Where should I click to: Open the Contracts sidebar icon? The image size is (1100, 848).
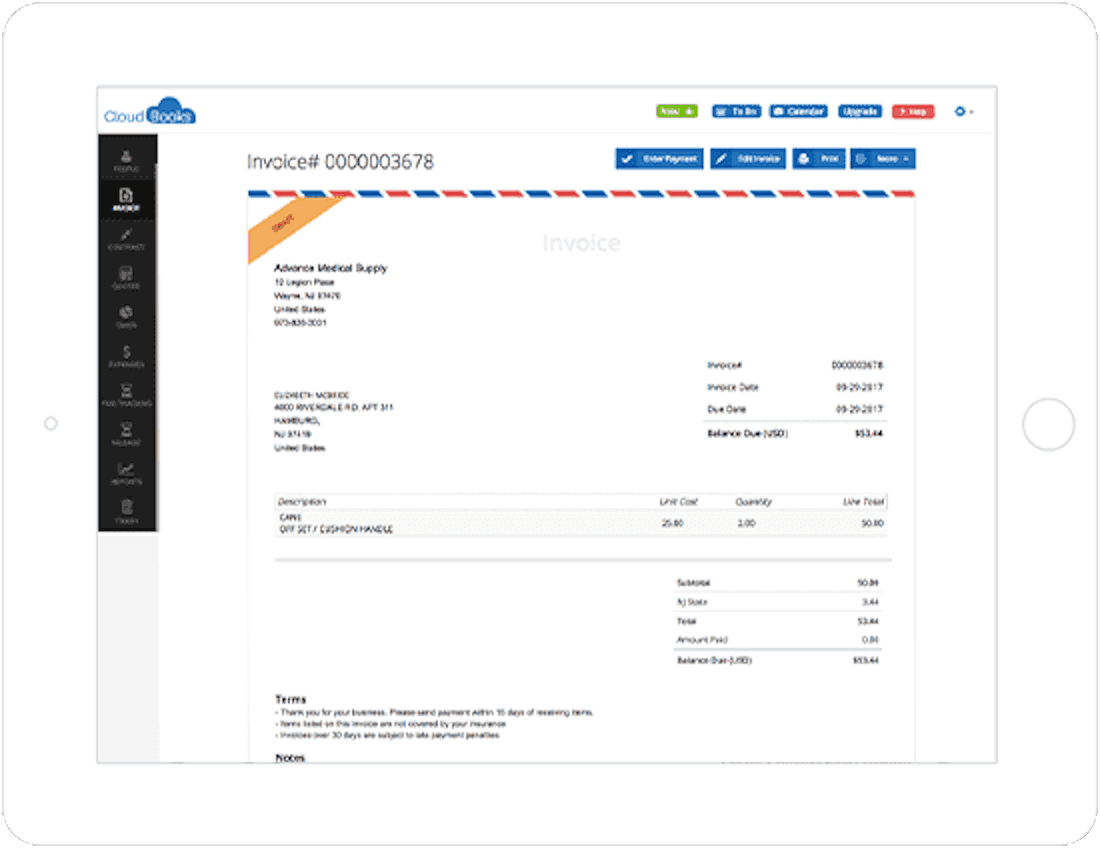click(x=127, y=238)
